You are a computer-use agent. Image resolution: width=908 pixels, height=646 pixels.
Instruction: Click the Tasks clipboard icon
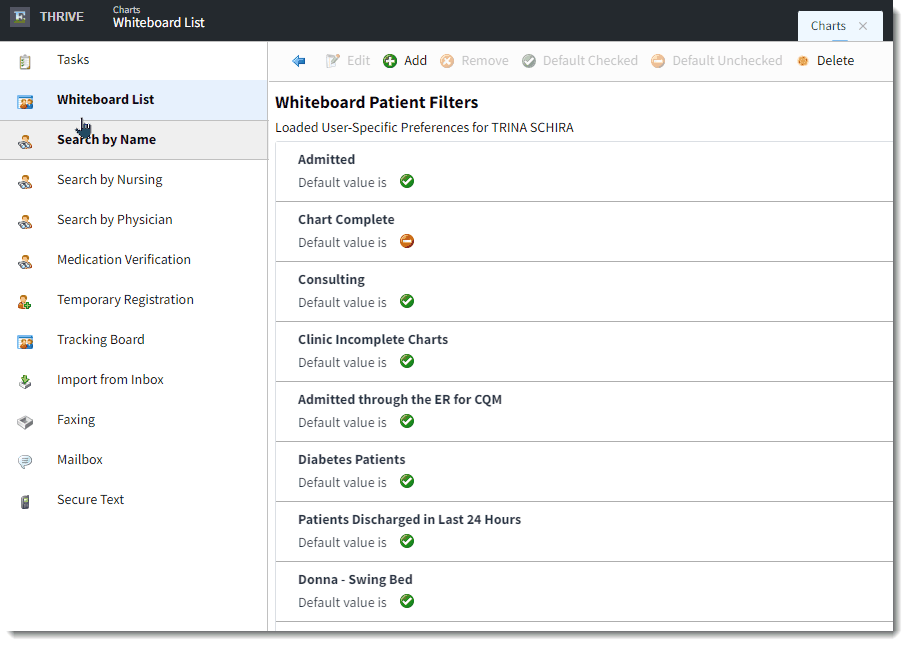click(x=25, y=61)
